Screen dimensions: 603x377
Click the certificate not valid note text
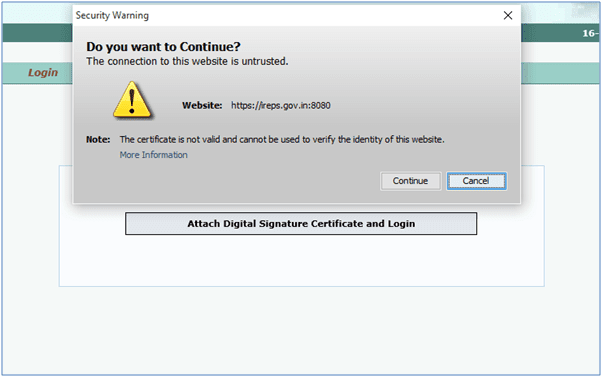[282, 140]
